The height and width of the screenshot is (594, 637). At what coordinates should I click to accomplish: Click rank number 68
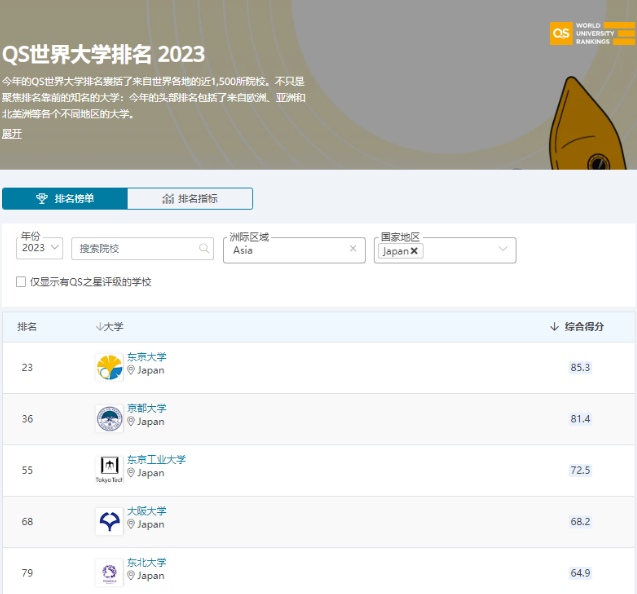click(27, 521)
